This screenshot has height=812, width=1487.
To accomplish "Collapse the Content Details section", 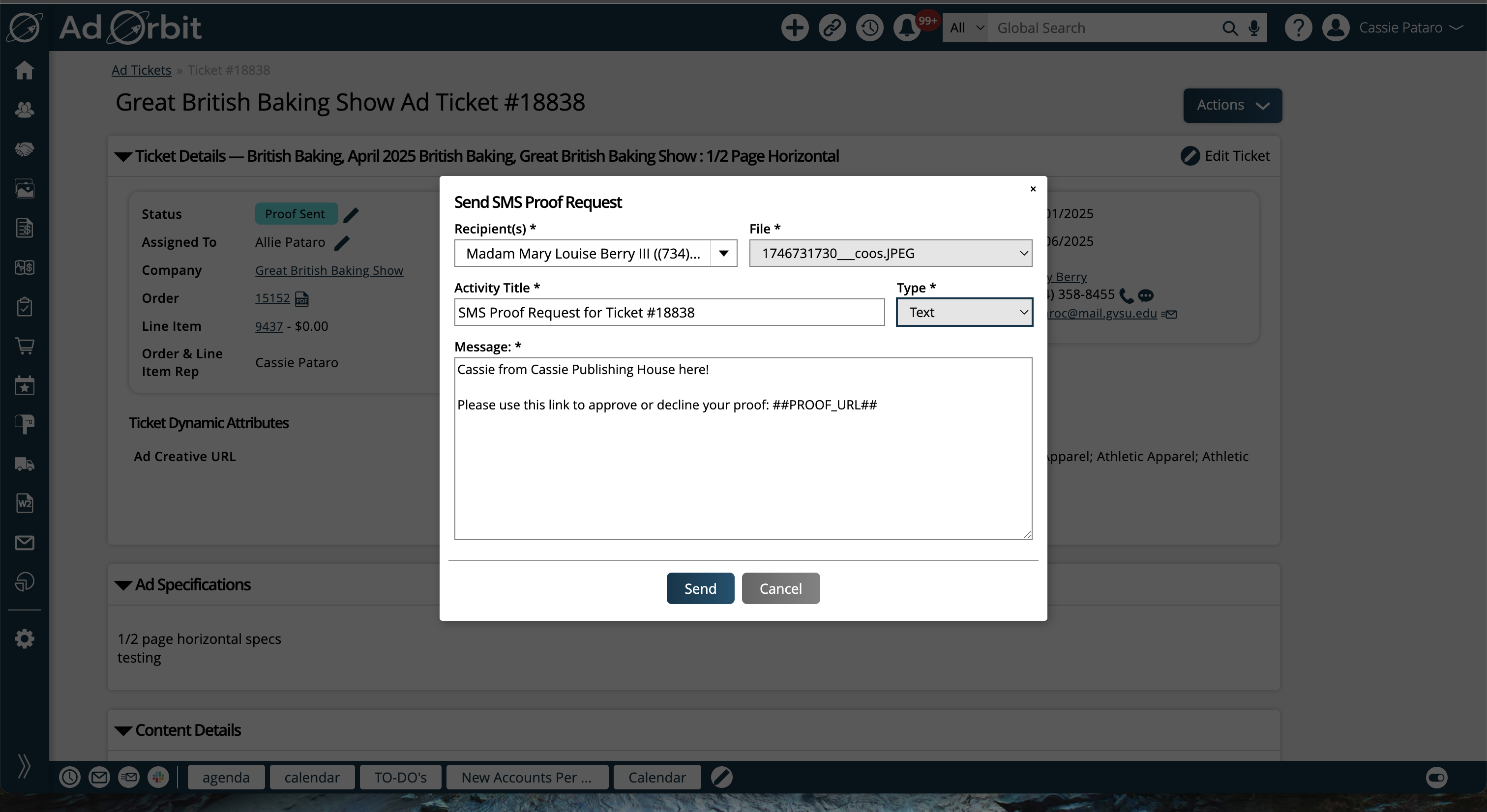I will pyautogui.click(x=123, y=730).
